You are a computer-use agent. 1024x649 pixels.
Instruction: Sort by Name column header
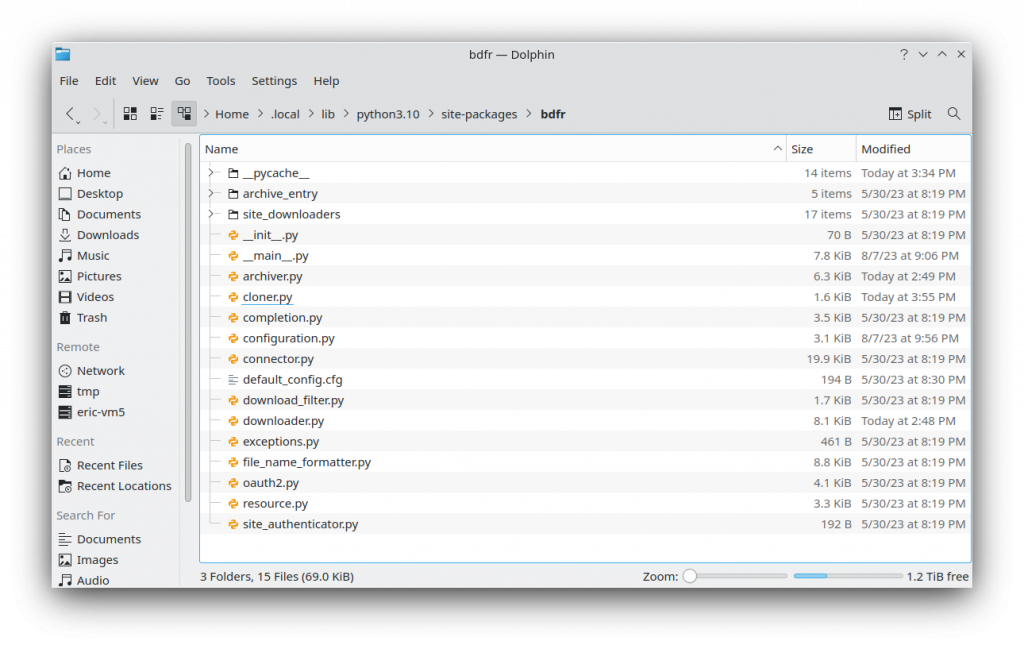coord(493,149)
